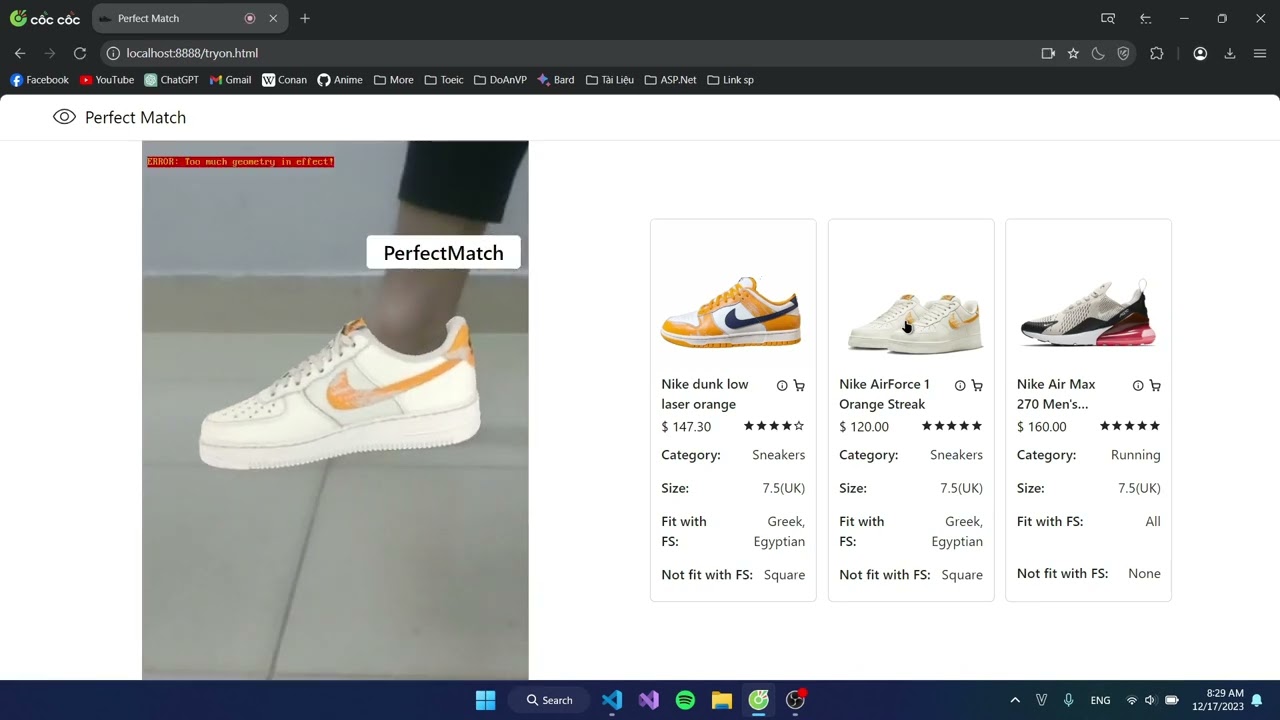The width and height of the screenshot is (1280, 720).
Task: Click the red ERROR geometry message
Action: click(240, 161)
